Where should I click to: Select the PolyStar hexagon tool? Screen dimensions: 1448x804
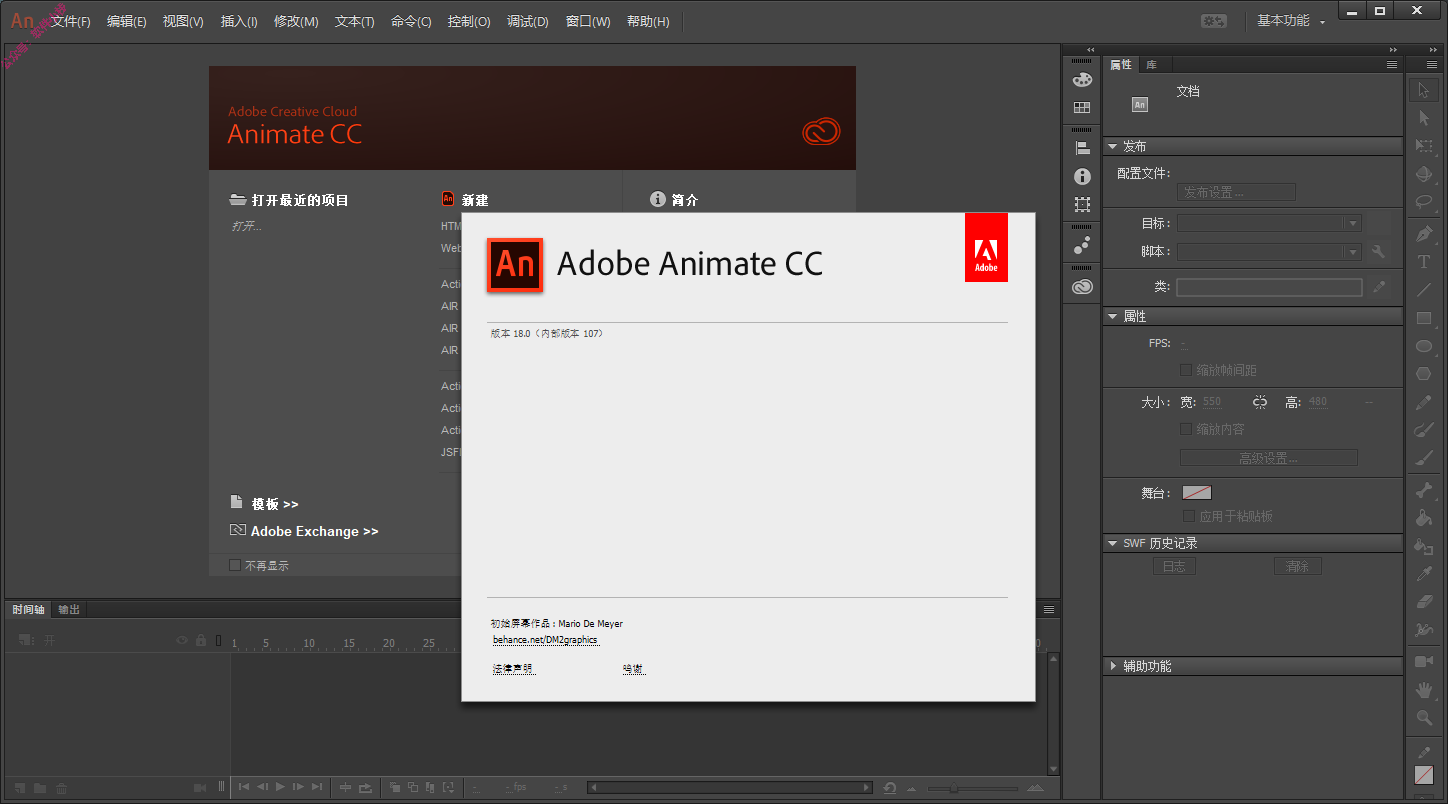pos(1424,374)
